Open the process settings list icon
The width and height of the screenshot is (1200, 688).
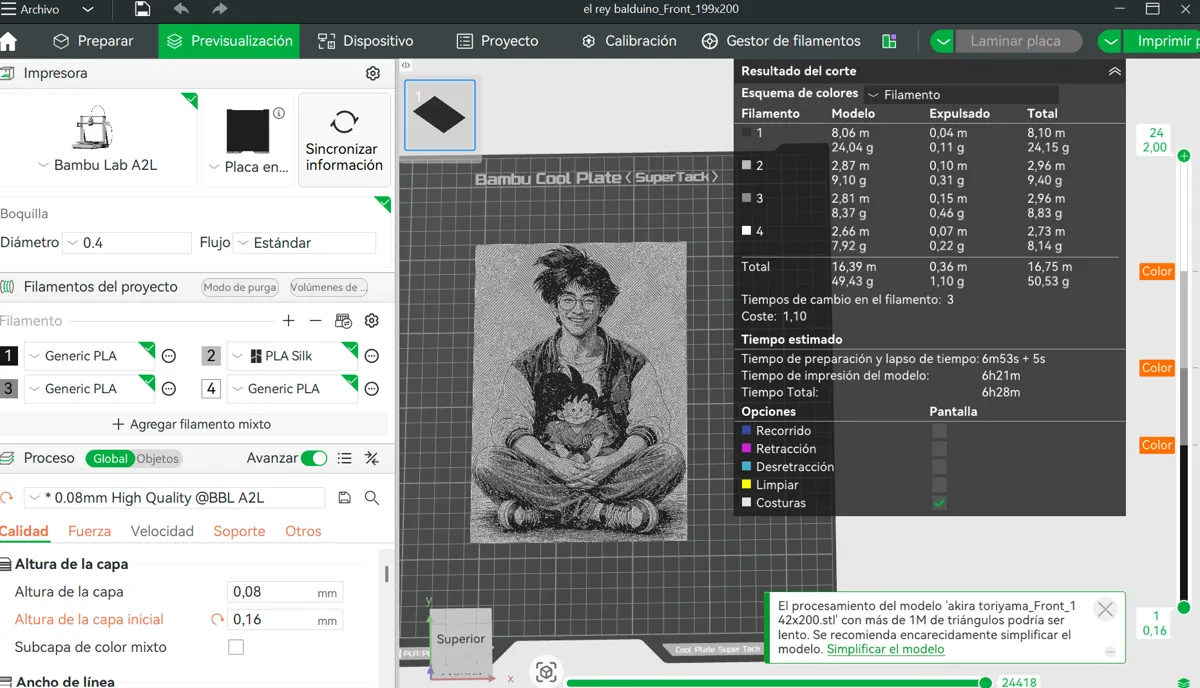(345, 458)
